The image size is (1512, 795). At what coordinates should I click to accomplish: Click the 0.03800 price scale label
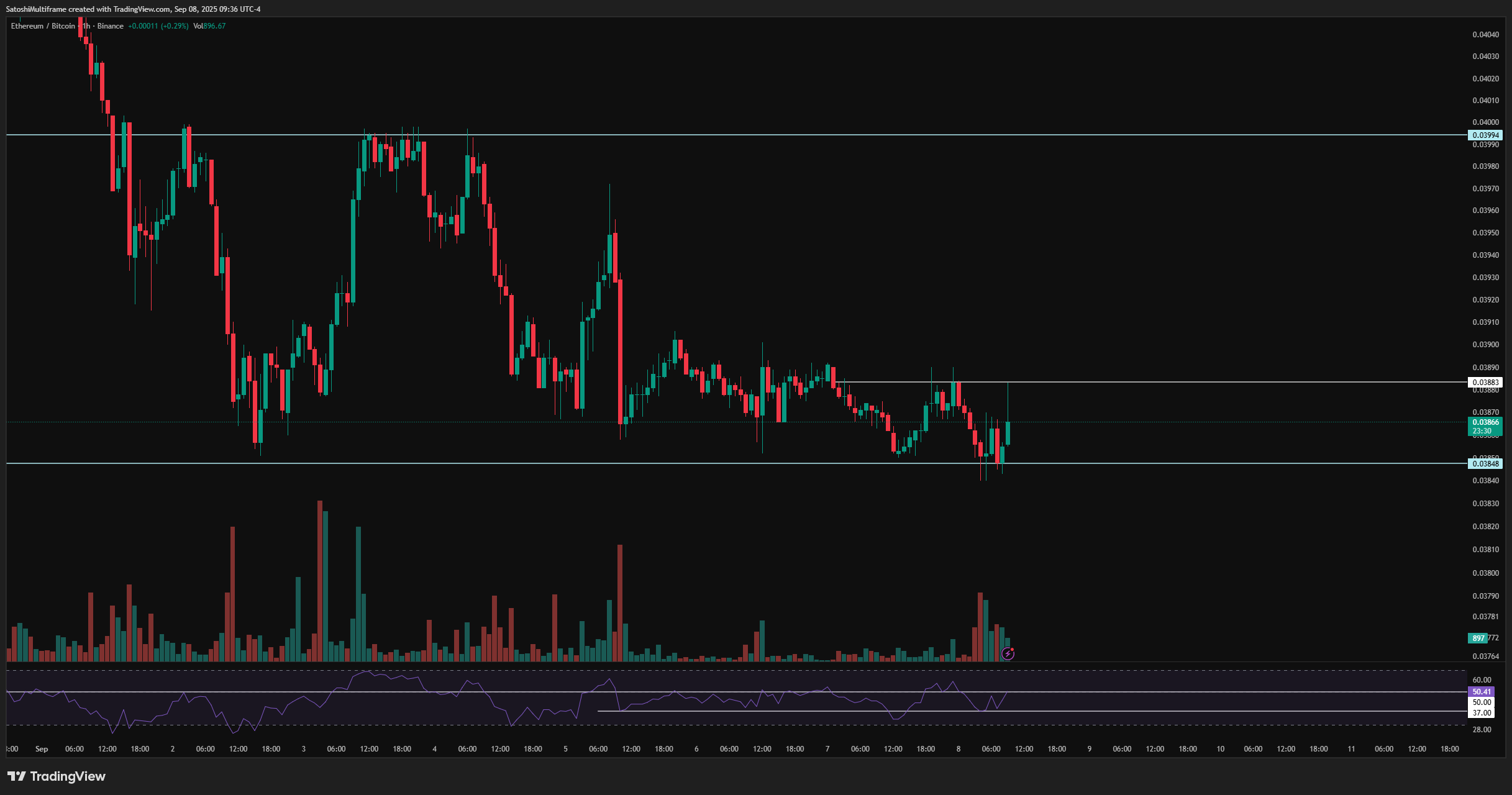pos(1485,573)
